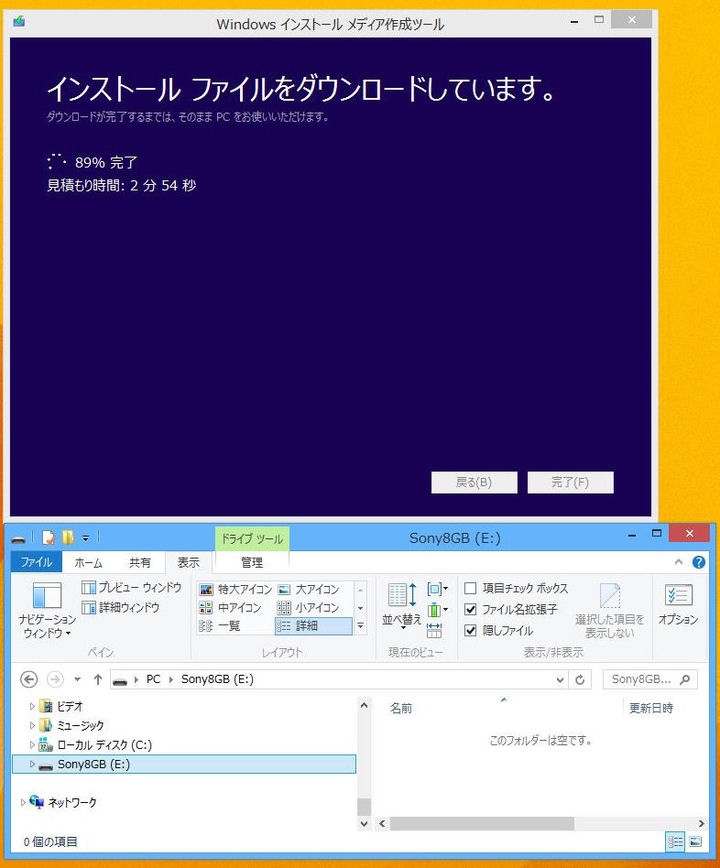Expand Local Disk (C:) tree node

click(x=32, y=745)
